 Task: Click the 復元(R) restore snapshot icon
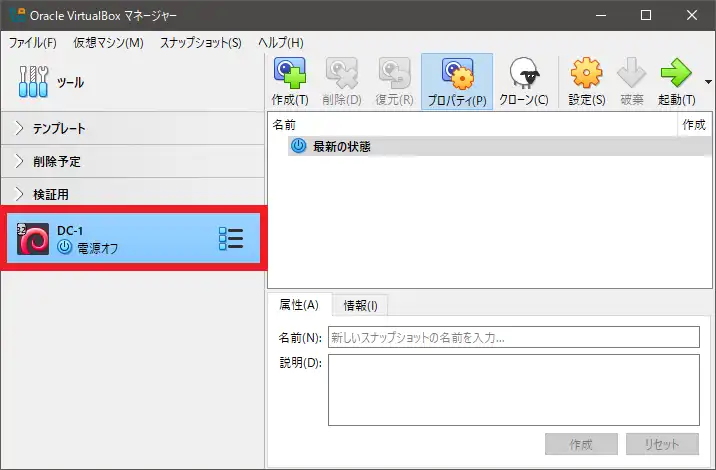point(395,73)
